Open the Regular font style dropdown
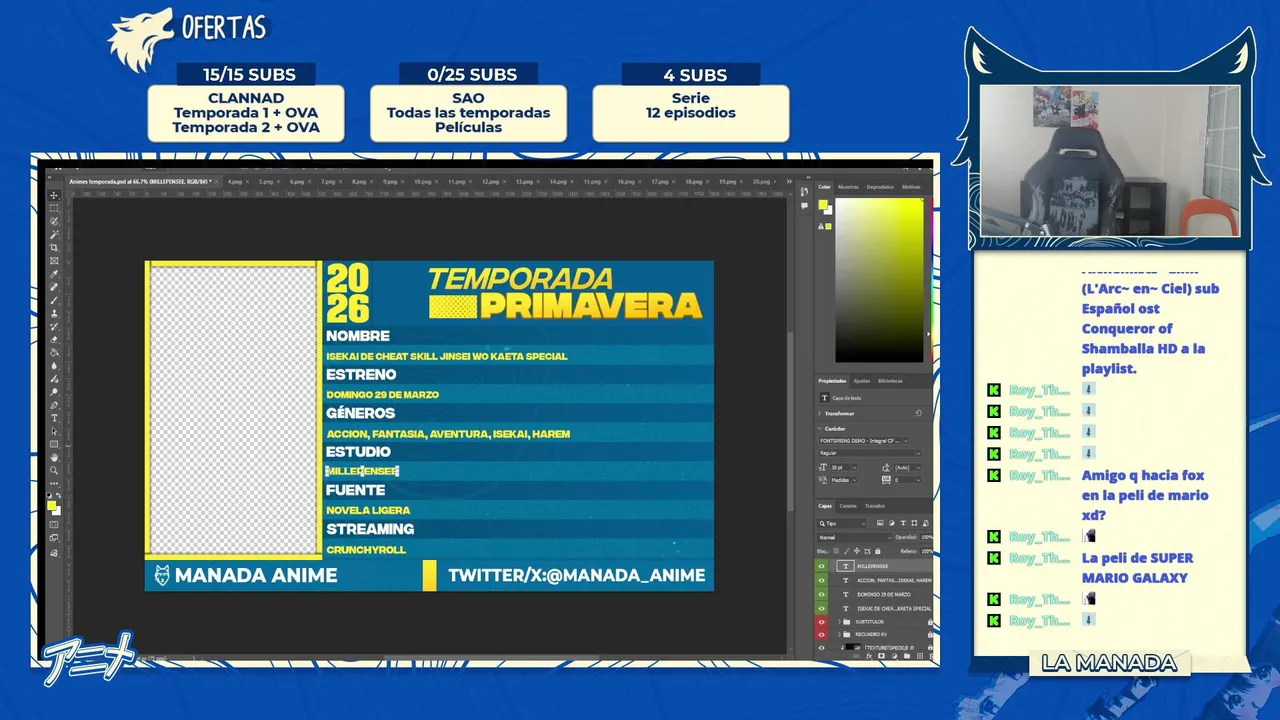This screenshot has height=720, width=1280. coord(870,453)
